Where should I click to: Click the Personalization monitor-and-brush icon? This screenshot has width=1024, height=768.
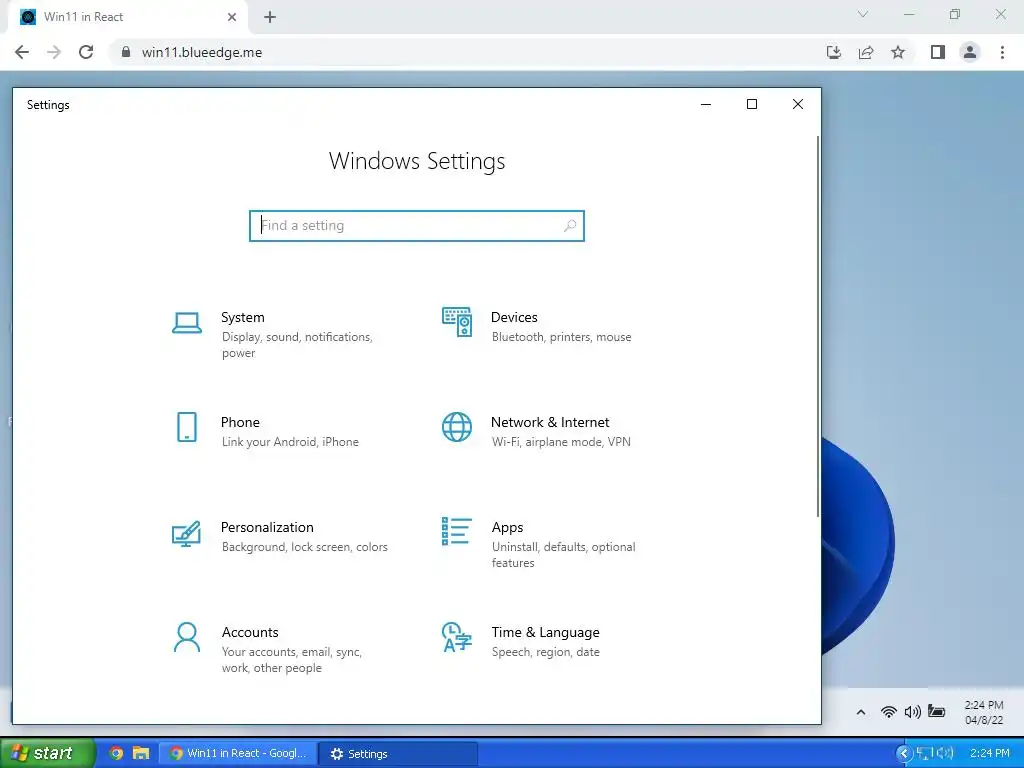(x=186, y=534)
